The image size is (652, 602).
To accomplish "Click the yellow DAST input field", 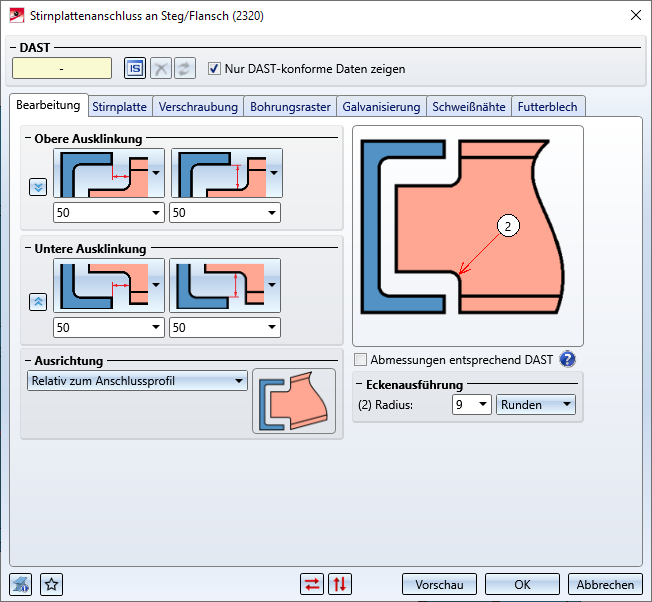I will pos(62,68).
